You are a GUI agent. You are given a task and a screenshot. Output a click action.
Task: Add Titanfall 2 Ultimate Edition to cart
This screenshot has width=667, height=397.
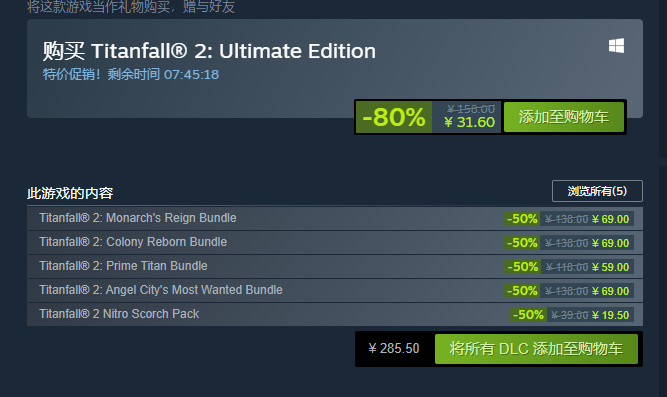coord(564,117)
